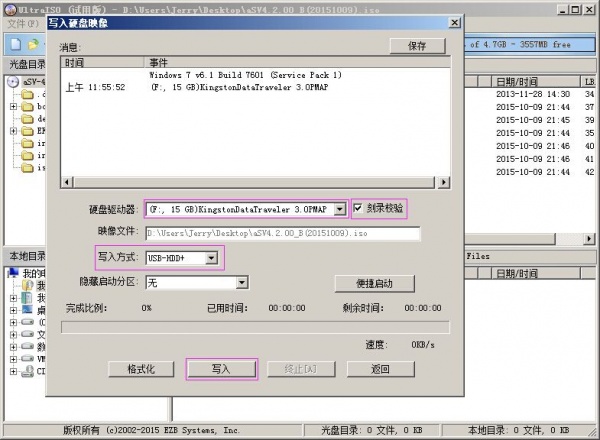Screen dimensions: 600x440
Task: Select the 'bo' folder icon in disc tree
Action: coord(28,106)
